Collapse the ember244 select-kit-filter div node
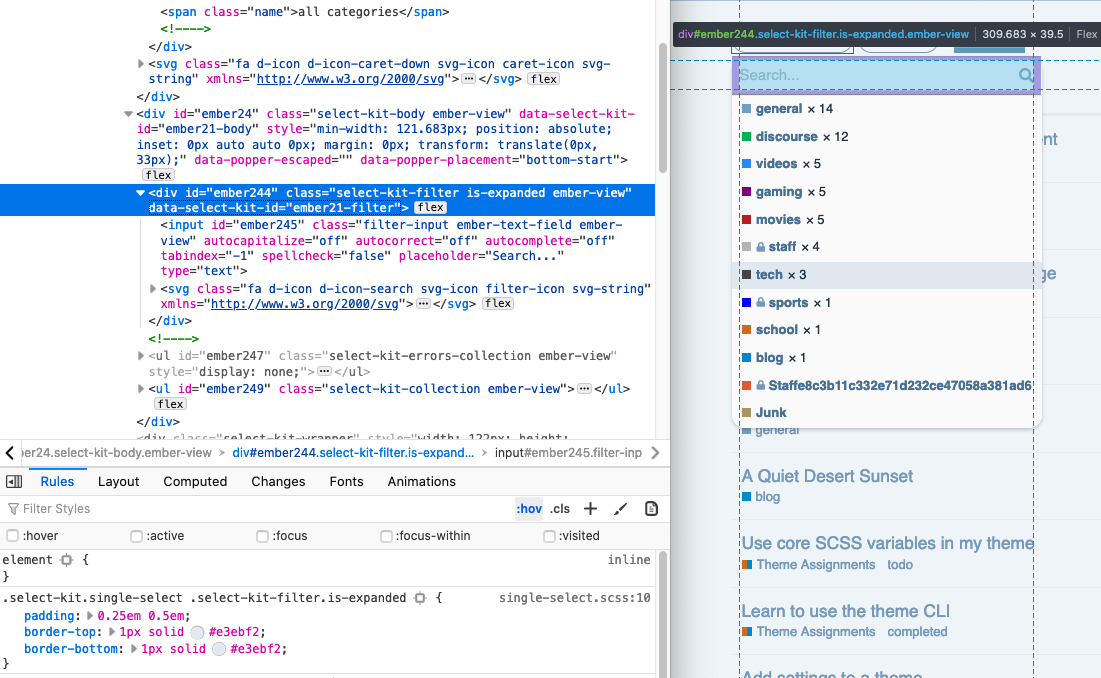This screenshot has height=678, width=1101. [x=140, y=193]
